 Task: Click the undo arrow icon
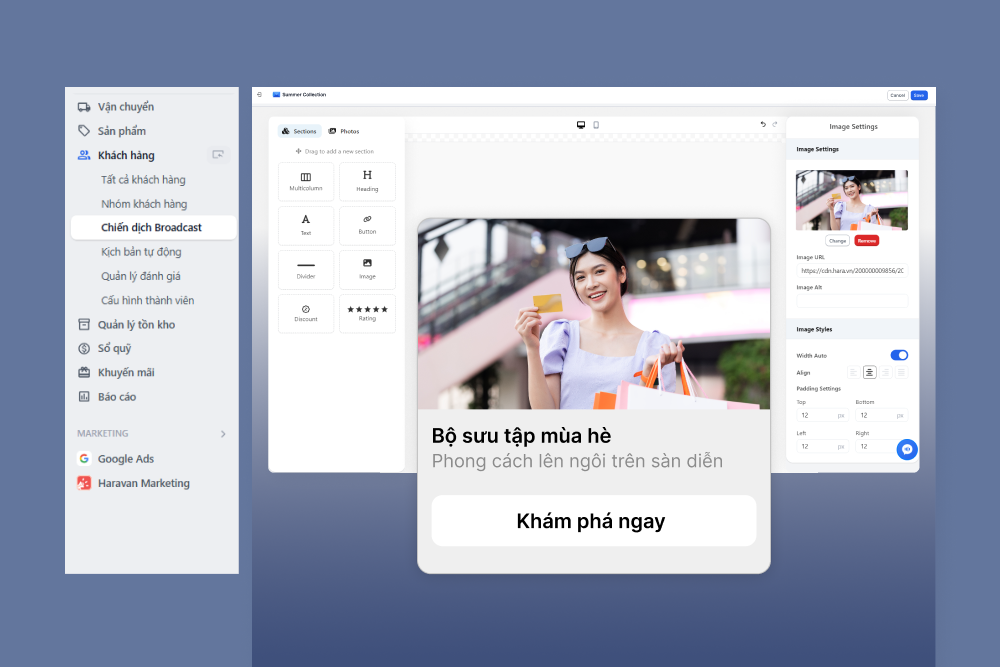point(763,125)
